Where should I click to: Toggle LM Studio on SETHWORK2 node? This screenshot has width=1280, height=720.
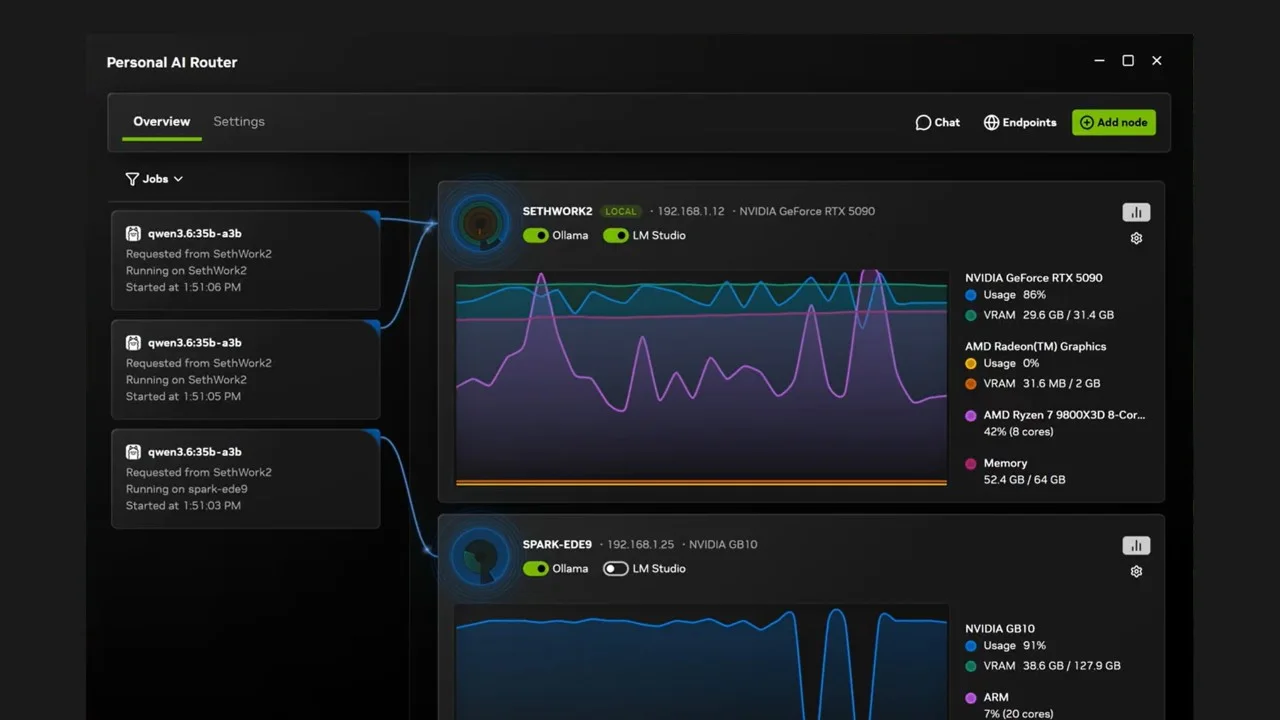616,236
